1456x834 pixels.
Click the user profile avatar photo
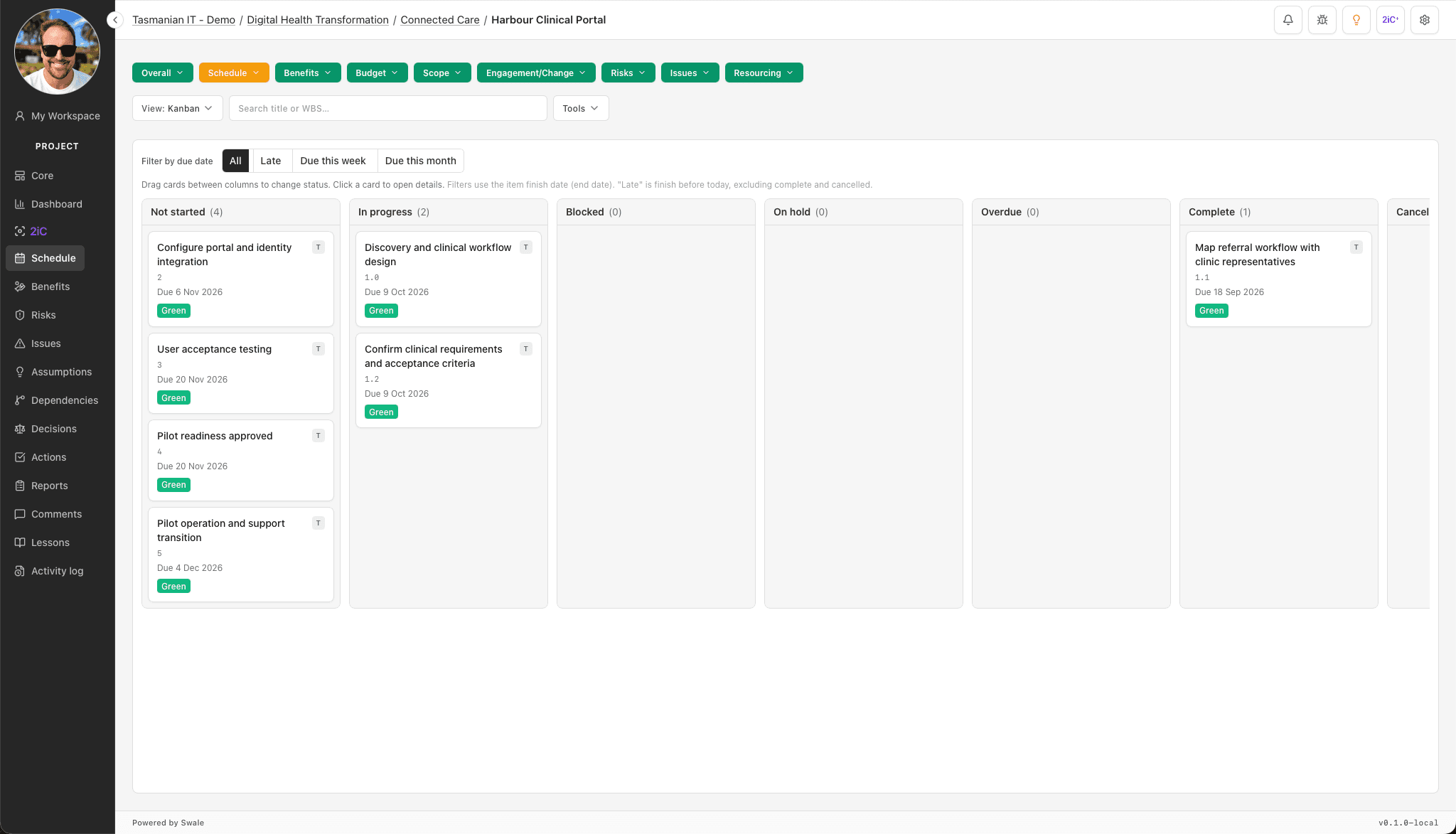pyautogui.click(x=57, y=51)
